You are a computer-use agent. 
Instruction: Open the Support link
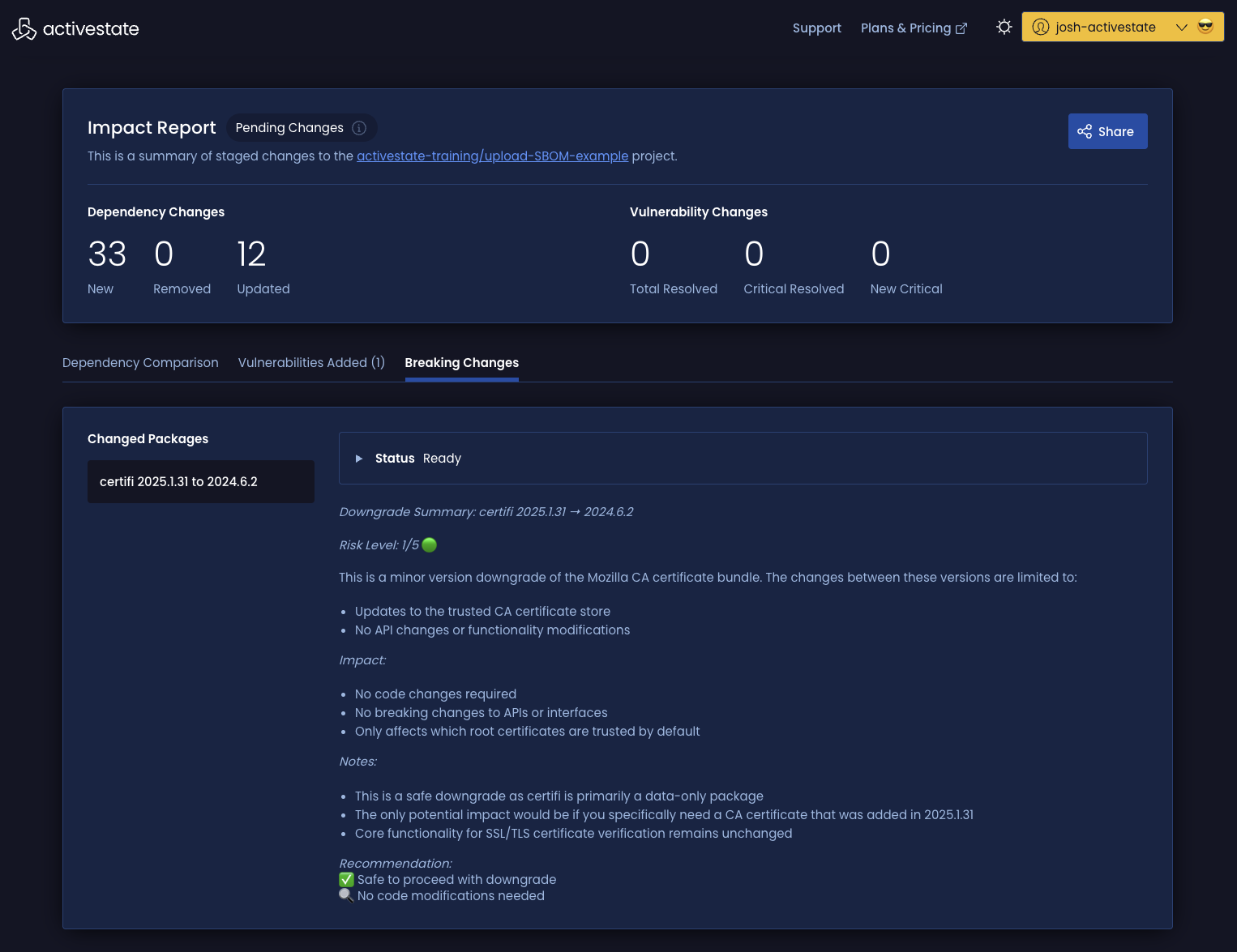(816, 28)
